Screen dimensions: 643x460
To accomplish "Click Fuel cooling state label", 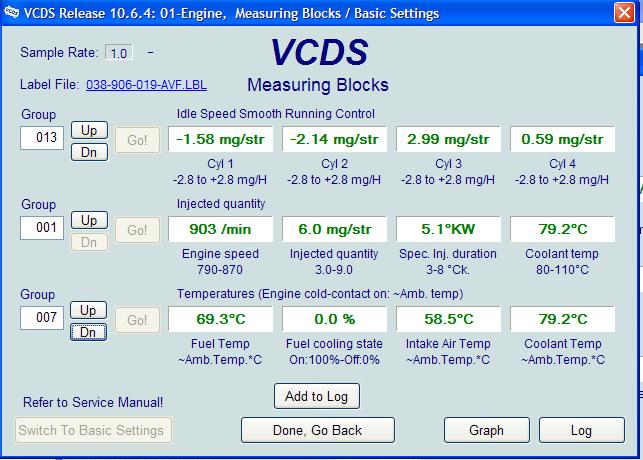I will click(334, 344).
